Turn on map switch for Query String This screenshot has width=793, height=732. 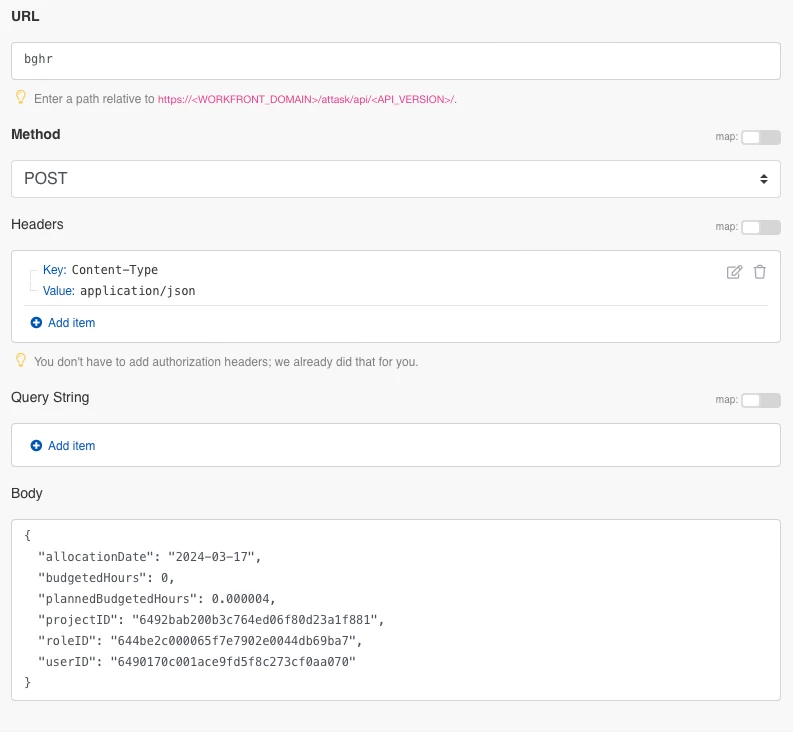760,400
